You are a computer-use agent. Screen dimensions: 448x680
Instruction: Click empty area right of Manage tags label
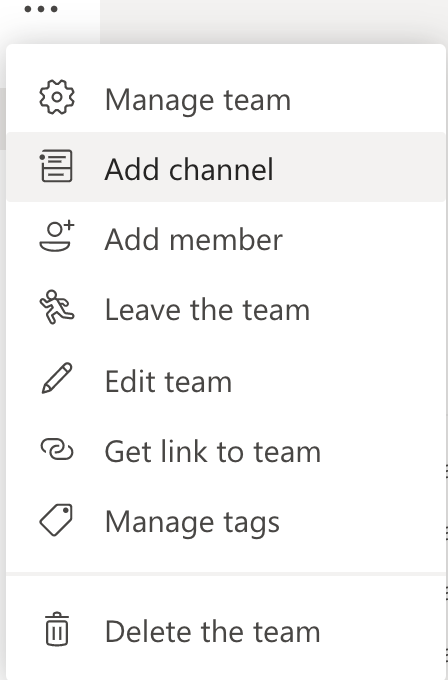362,523
